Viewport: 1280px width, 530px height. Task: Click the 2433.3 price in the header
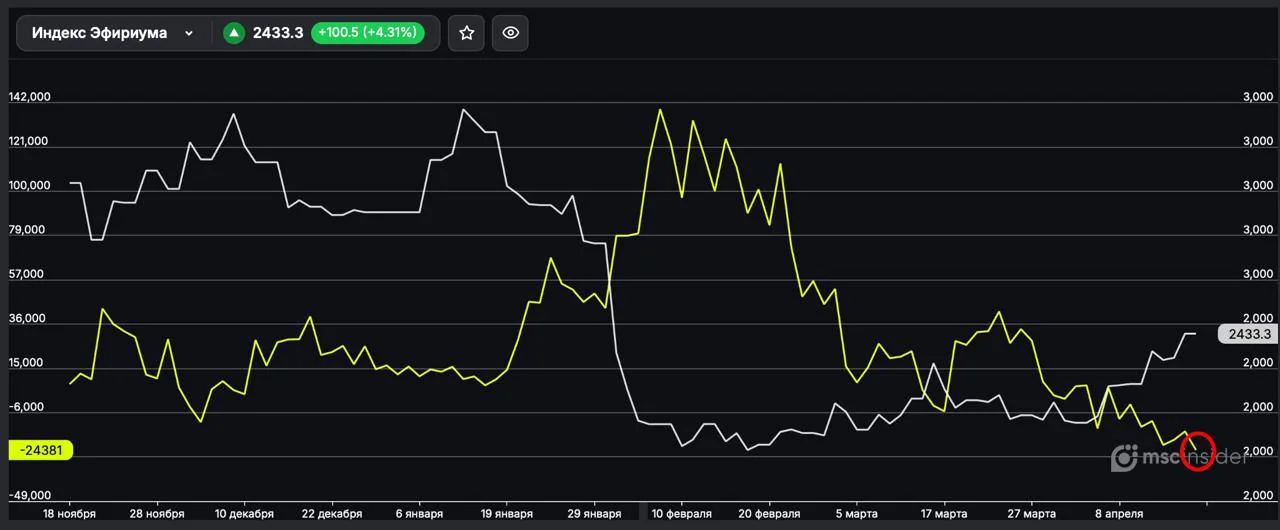pos(278,33)
